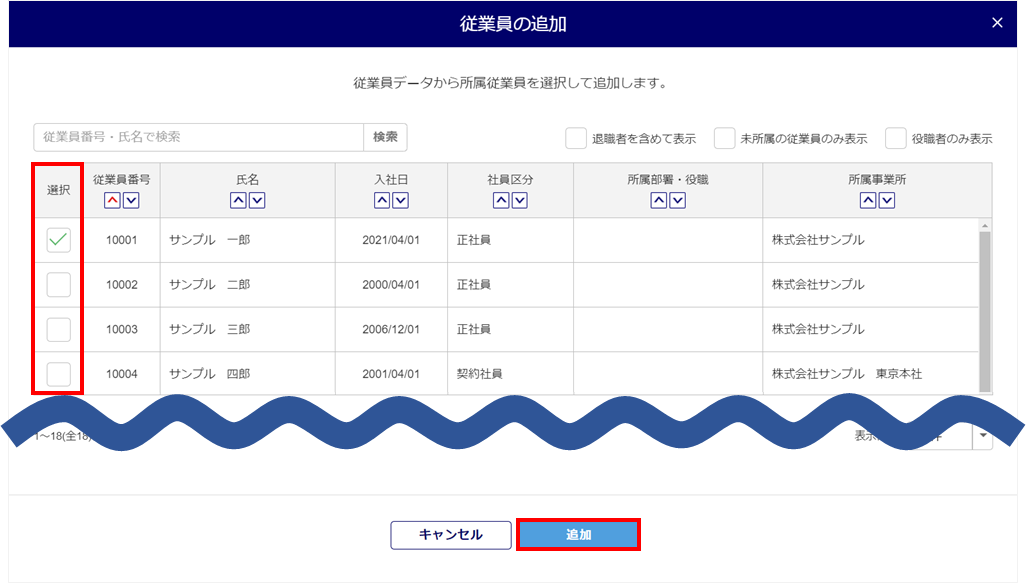The width and height of the screenshot is (1026, 583).
Task: Sort 入社日 column ascending
Action: [382, 201]
